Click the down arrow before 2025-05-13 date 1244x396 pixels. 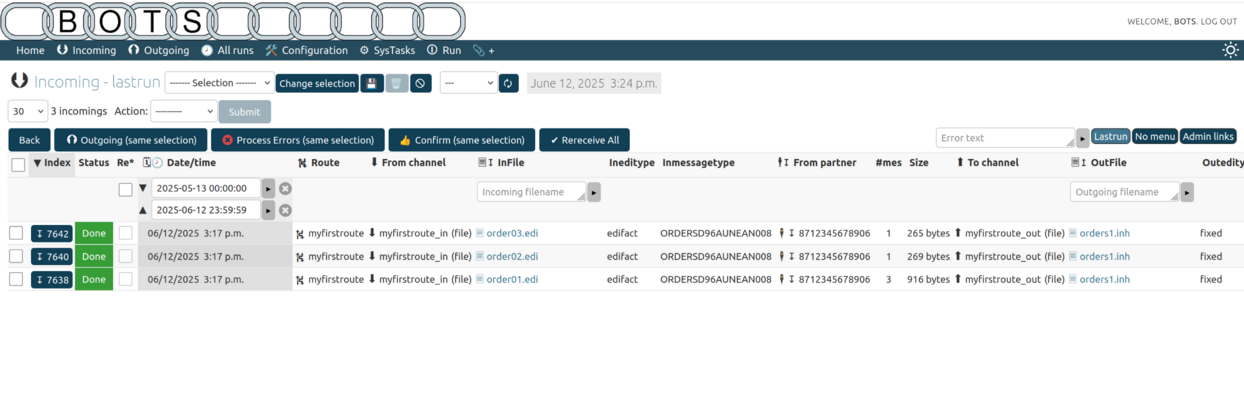[x=142, y=188]
